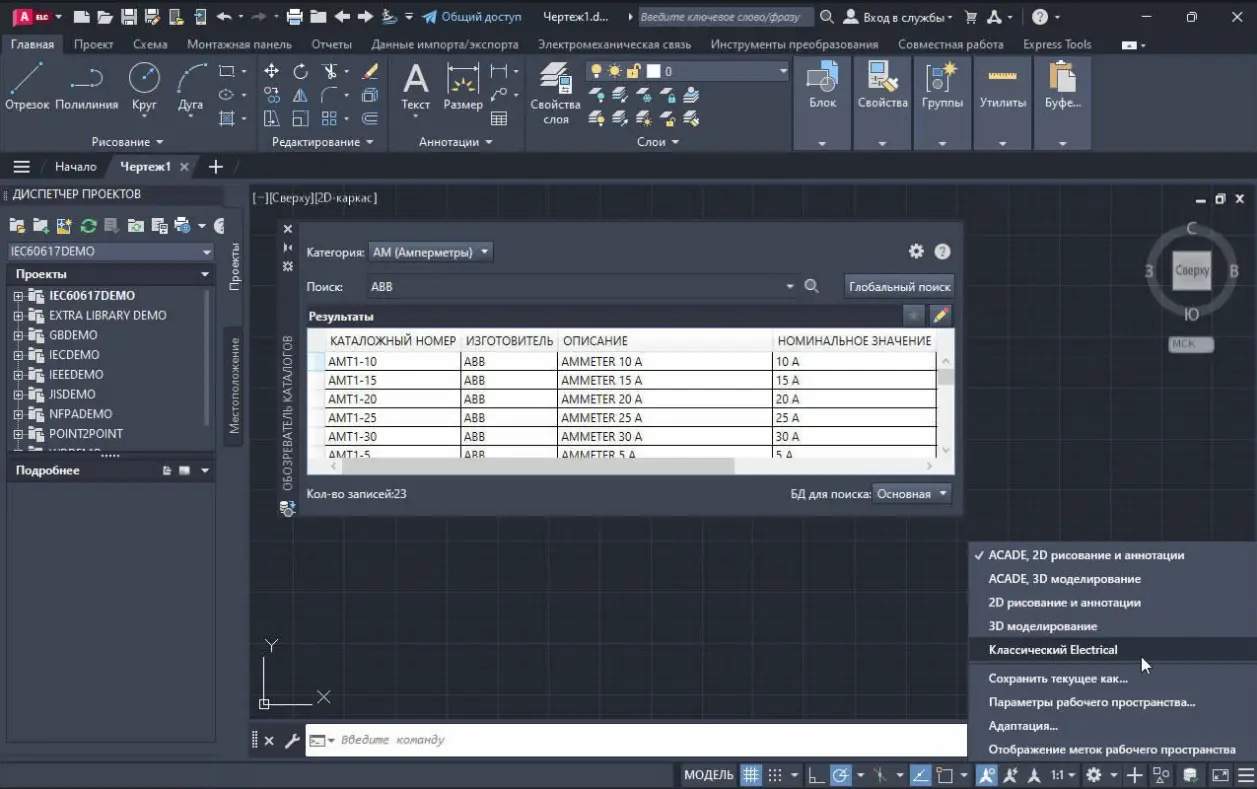The width and height of the screenshot is (1257, 789).
Task: Open Layer Properties (Свойства слоя)
Action: (555, 90)
